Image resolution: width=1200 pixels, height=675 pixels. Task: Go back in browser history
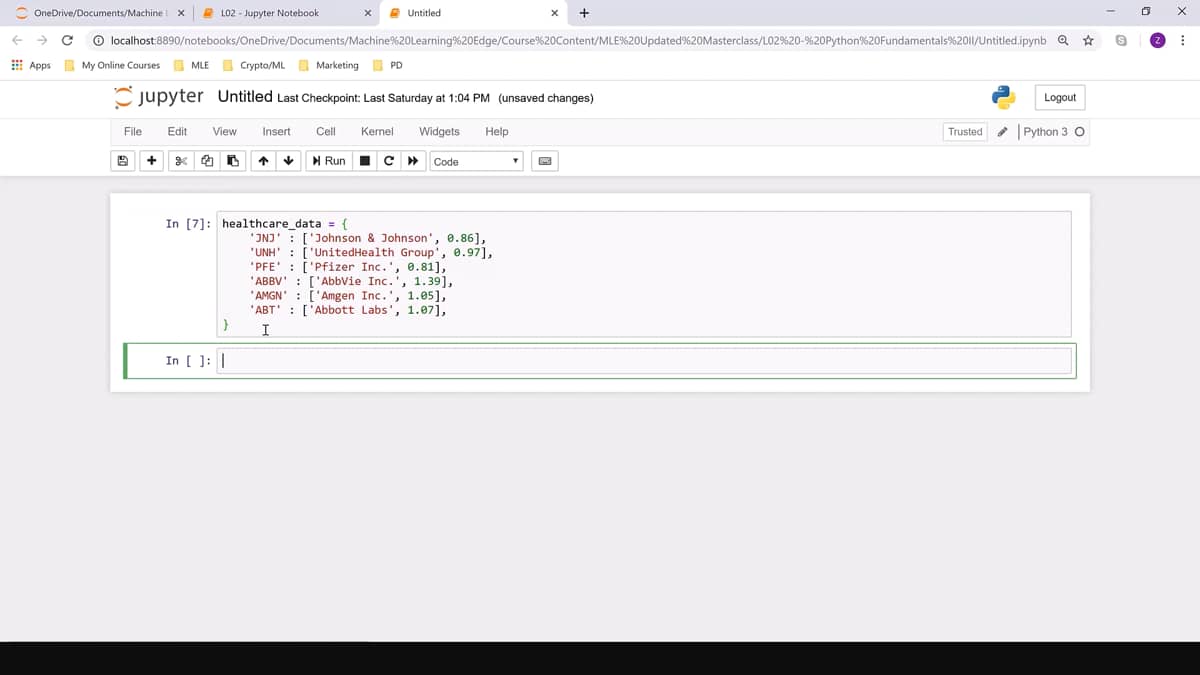[x=18, y=40]
